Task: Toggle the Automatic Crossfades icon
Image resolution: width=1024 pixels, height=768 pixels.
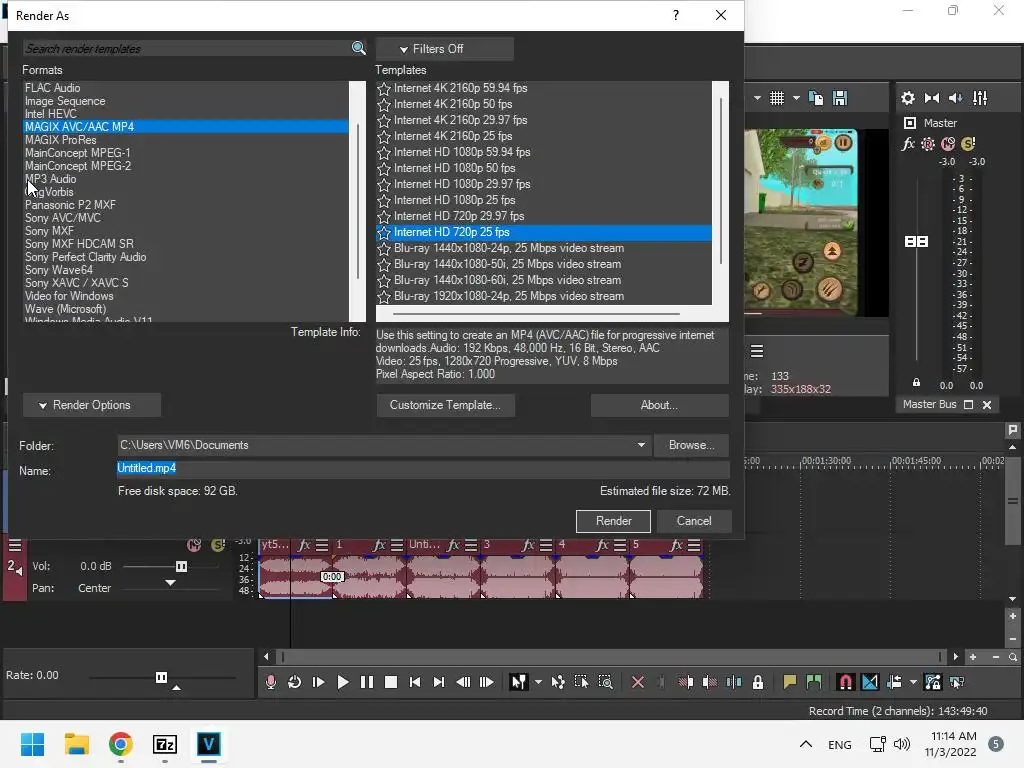Action: [x=870, y=682]
